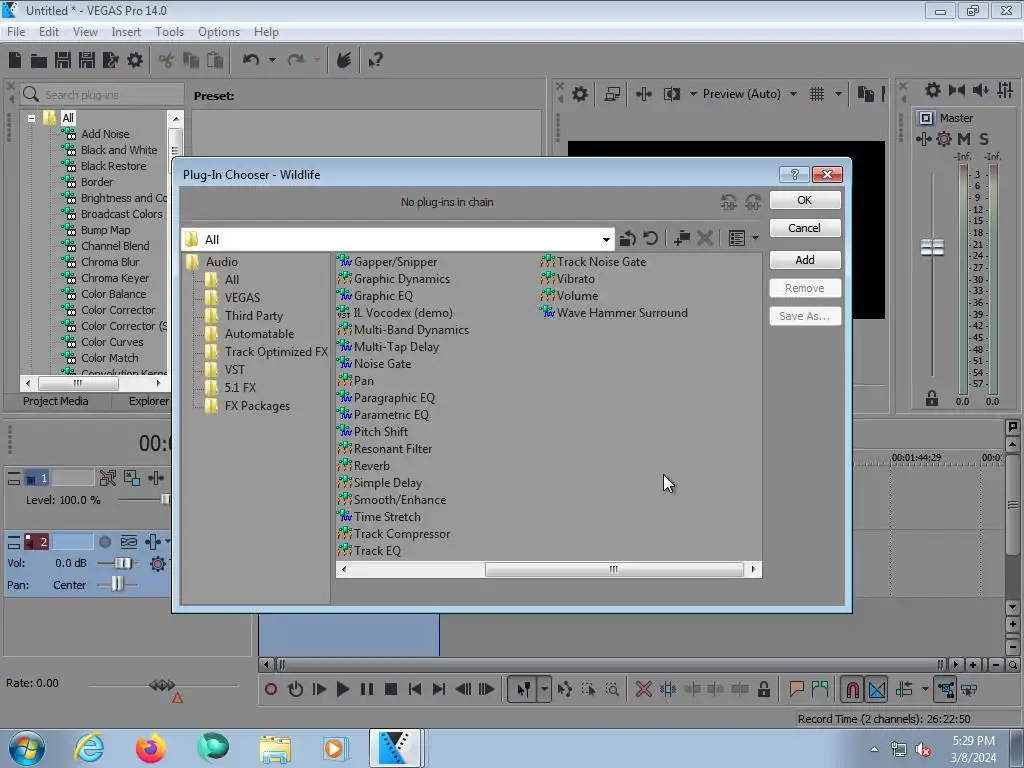Click the Master volume fader handle
The width and height of the screenshot is (1024, 768).
coord(932,248)
